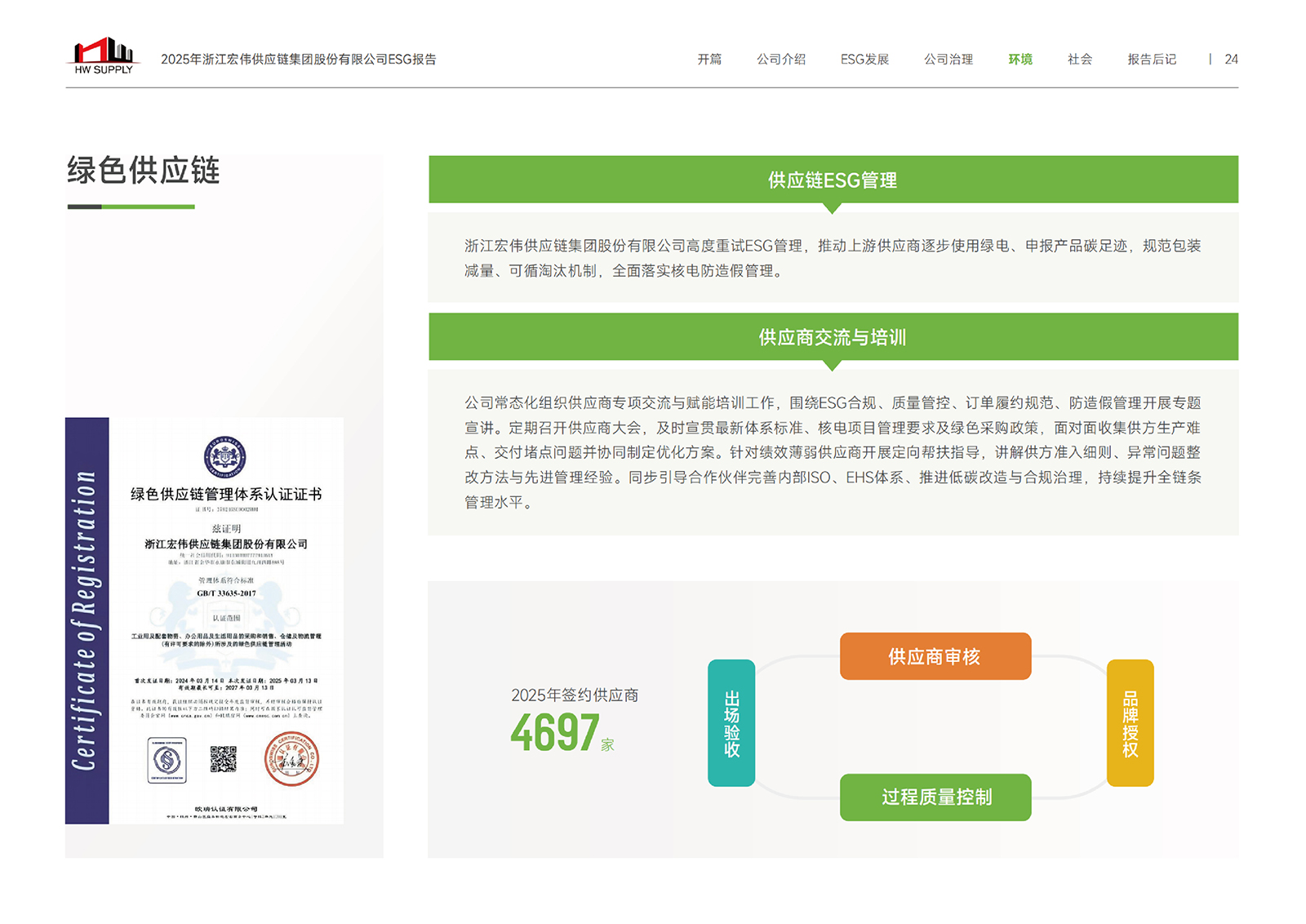Click the blue square accreditation mark

point(167,760)
